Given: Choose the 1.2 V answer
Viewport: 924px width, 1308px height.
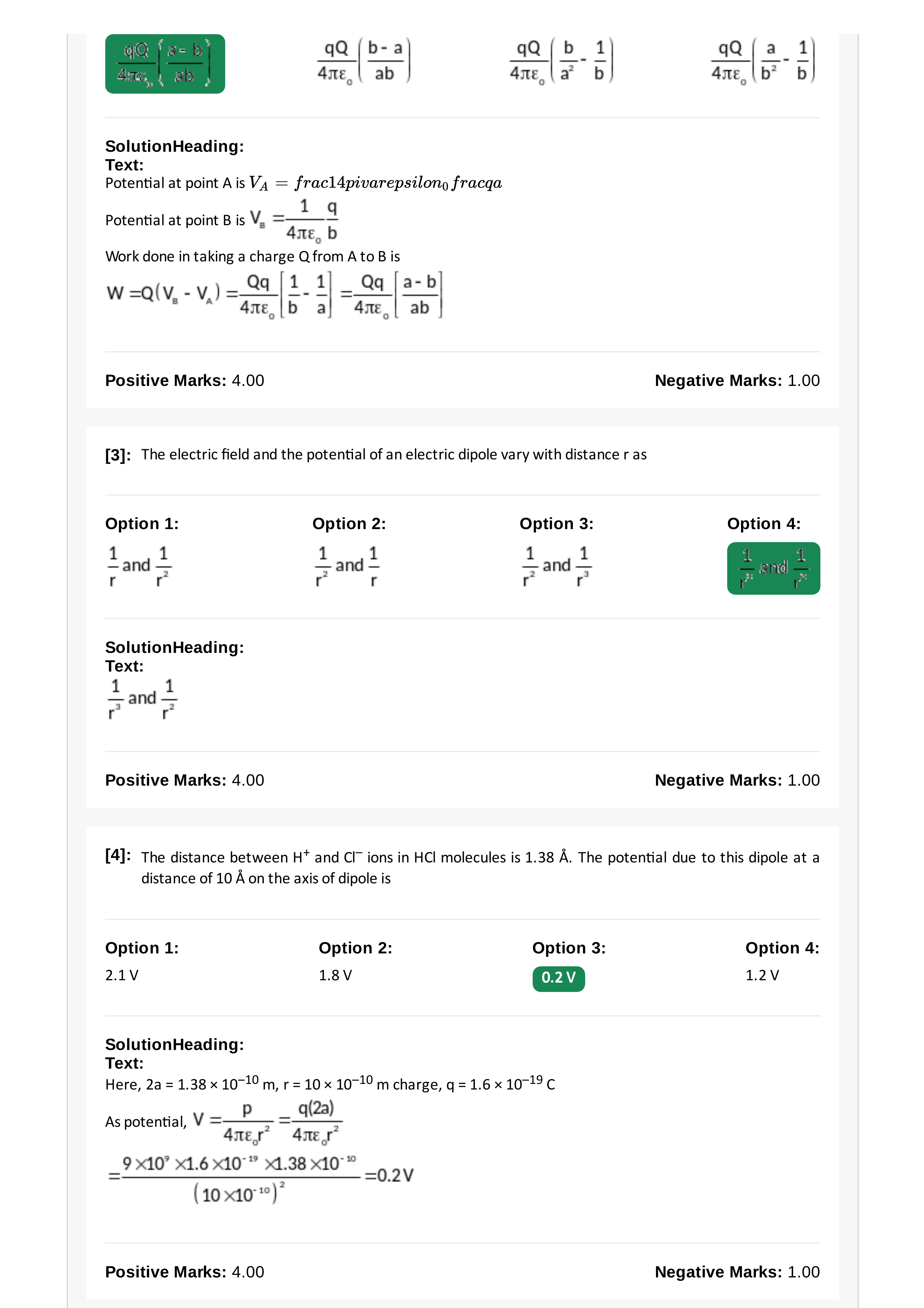Looking at the screenshot, I should click(762, 975).
